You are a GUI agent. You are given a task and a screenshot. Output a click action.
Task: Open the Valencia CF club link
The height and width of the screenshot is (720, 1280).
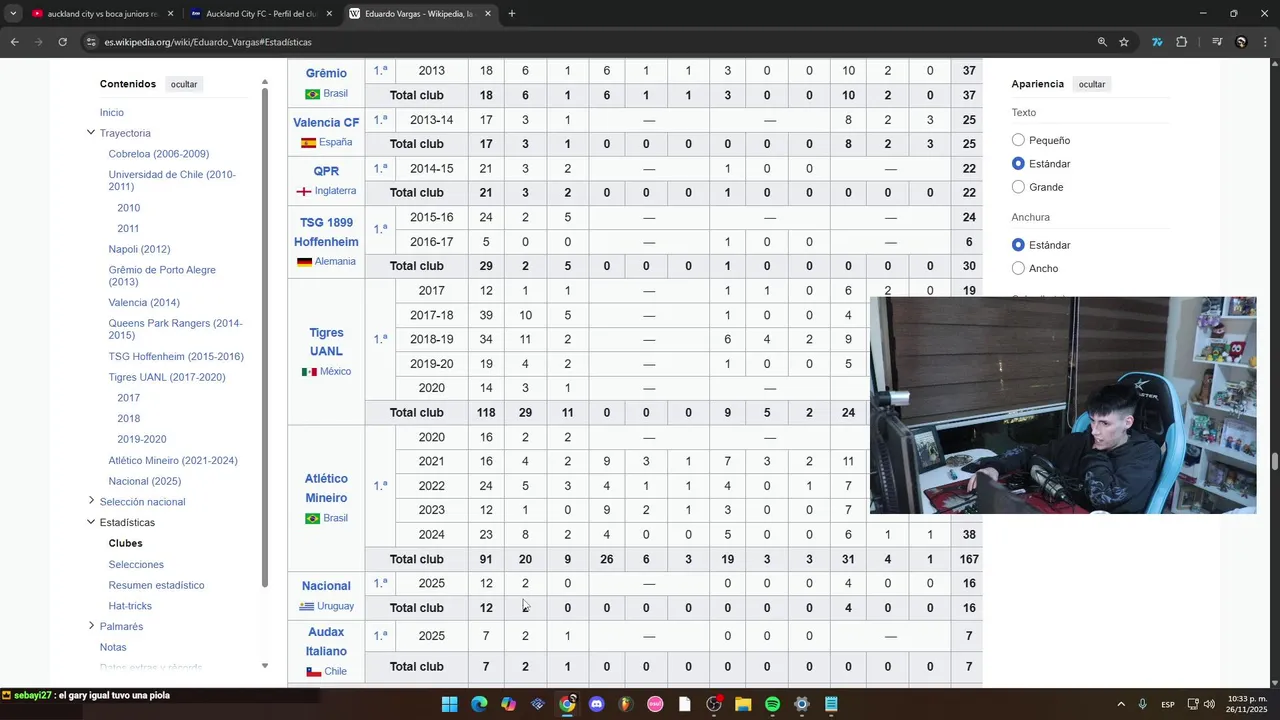(326, 122)
